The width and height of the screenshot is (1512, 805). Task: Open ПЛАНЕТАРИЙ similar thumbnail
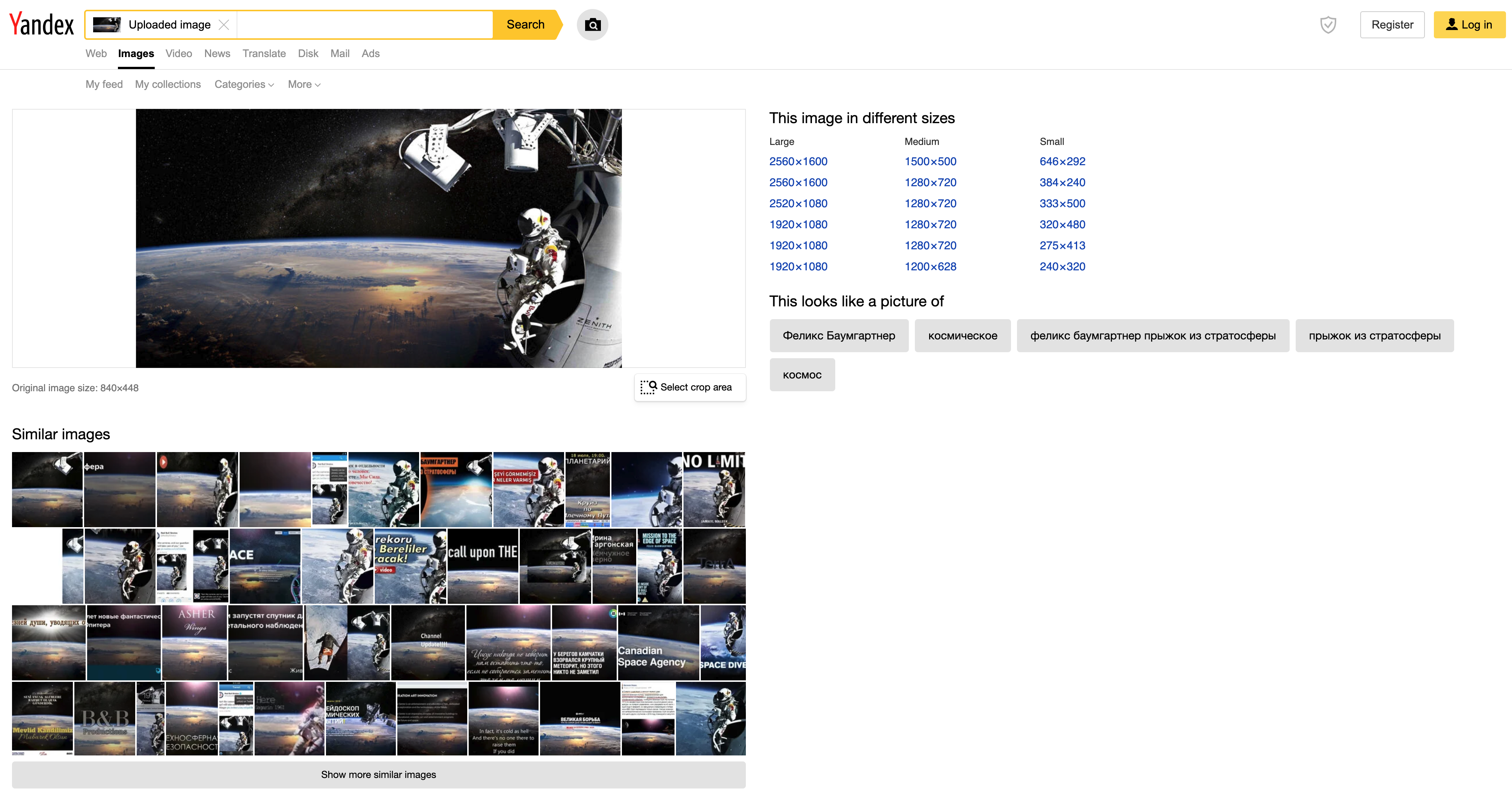tap(587, 489)
